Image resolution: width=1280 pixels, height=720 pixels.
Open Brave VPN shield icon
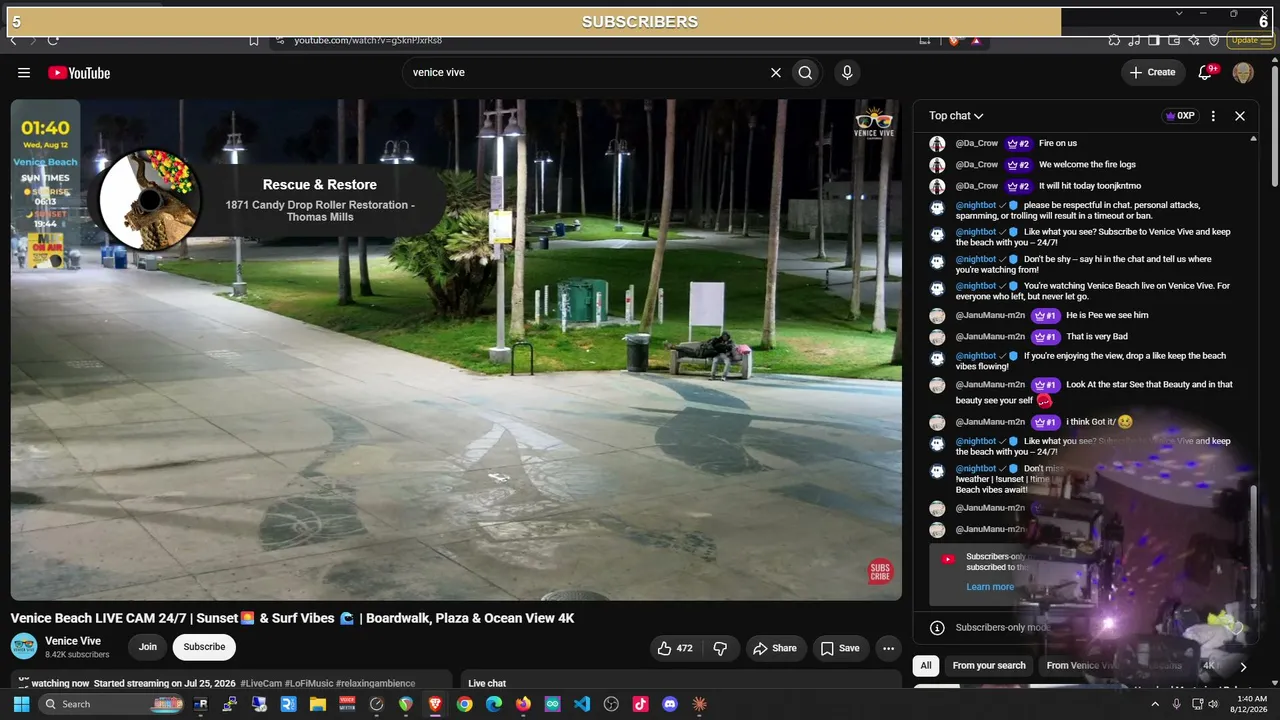(1214, 41)
